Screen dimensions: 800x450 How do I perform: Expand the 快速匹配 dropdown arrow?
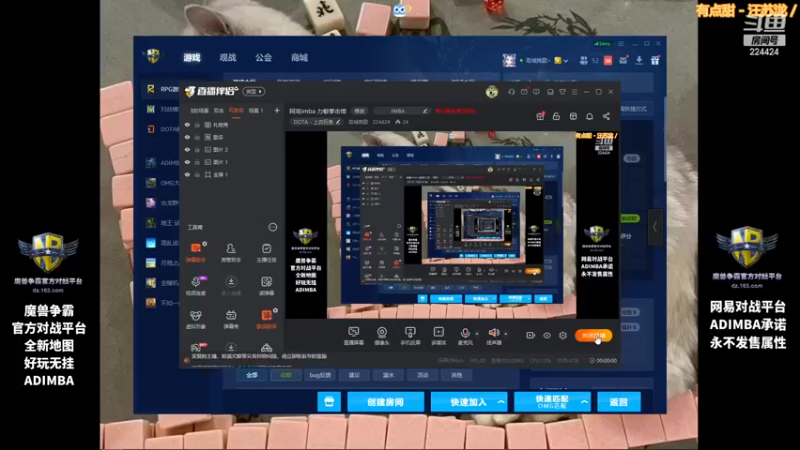[x=584, y=402]
